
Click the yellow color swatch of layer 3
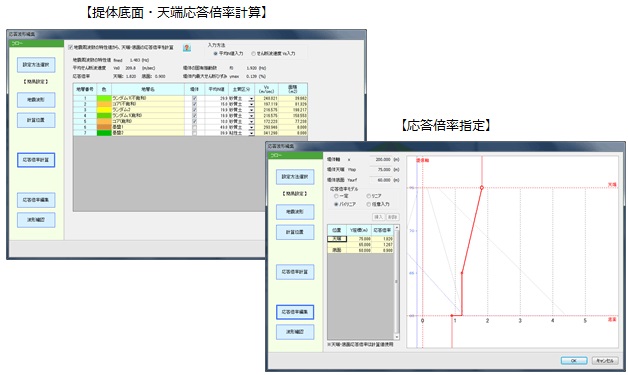104,110
